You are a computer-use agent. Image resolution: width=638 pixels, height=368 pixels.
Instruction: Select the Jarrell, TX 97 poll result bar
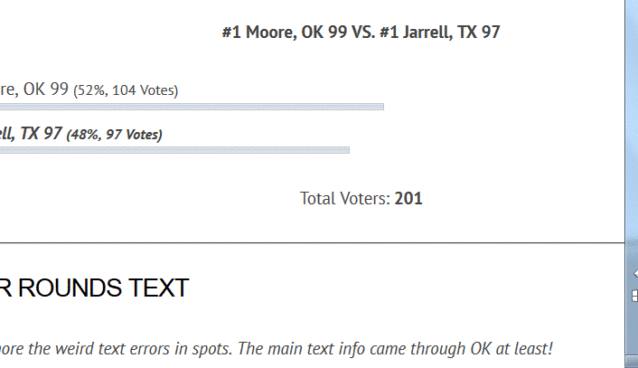tap(175, 150)
